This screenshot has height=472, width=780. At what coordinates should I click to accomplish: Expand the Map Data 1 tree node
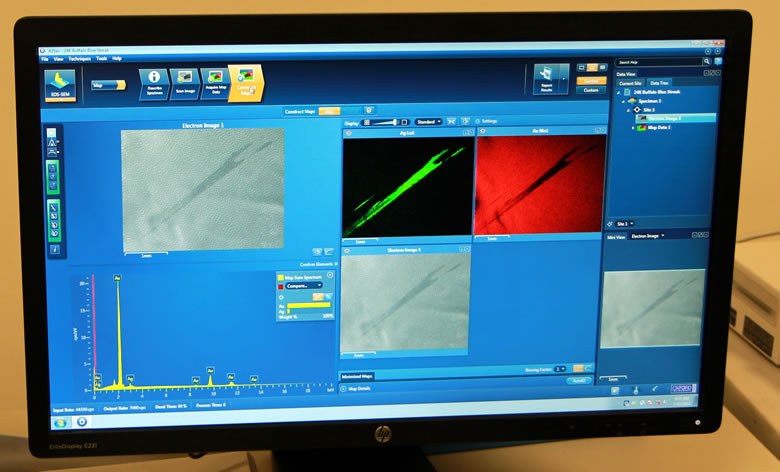tap(632, 128)
